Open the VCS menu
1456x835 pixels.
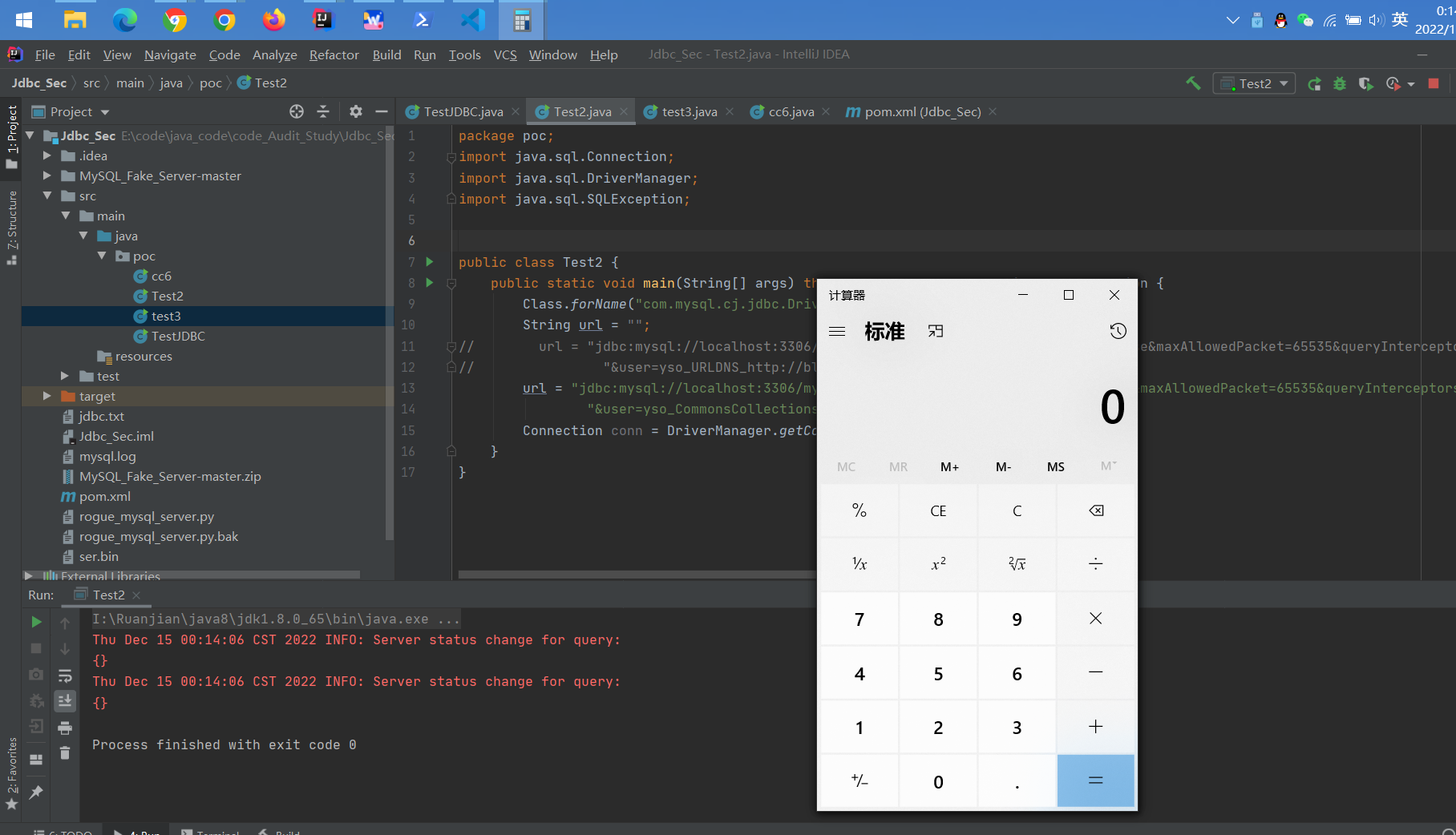tap(505, 54)
